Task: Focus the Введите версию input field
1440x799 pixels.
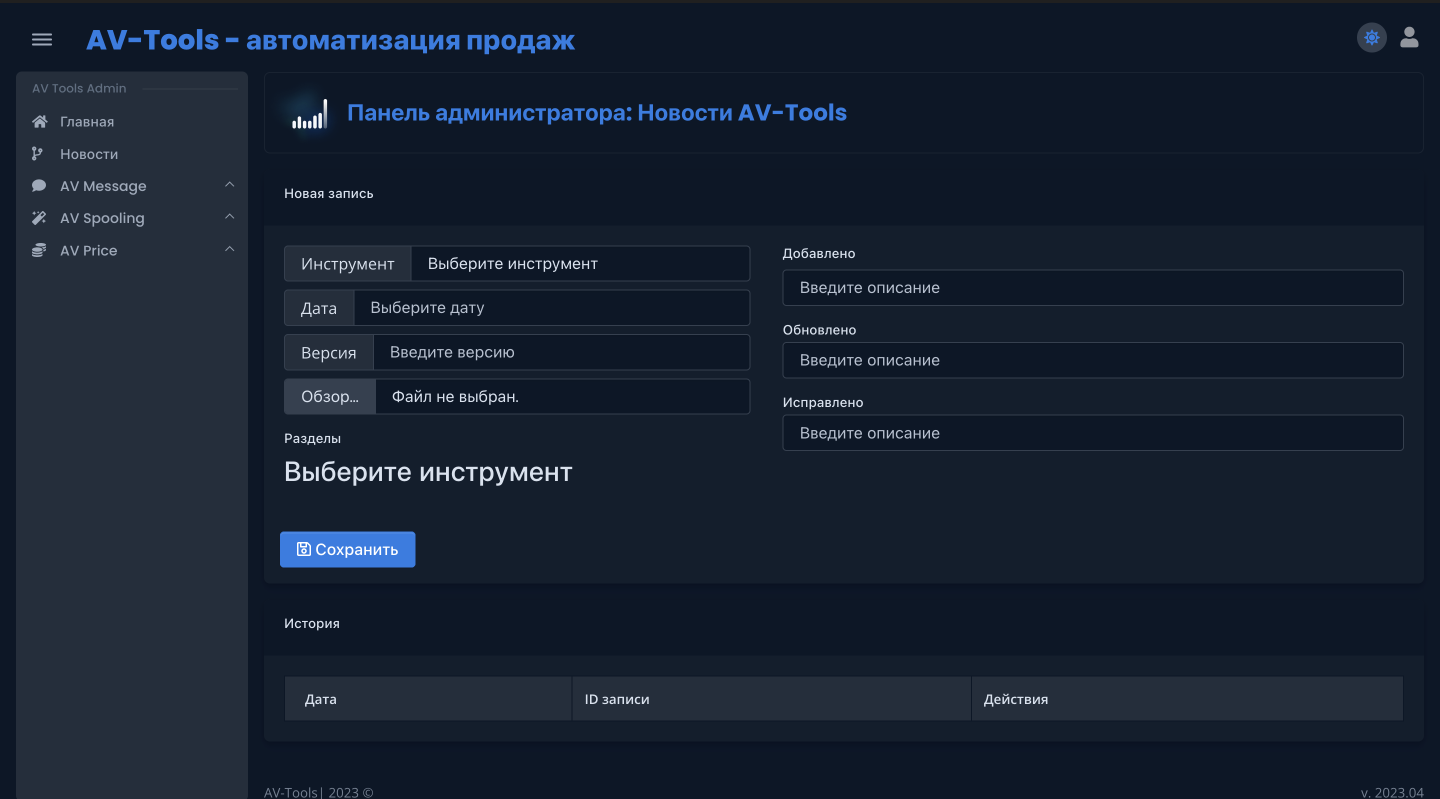Action: tap(561, 352)
